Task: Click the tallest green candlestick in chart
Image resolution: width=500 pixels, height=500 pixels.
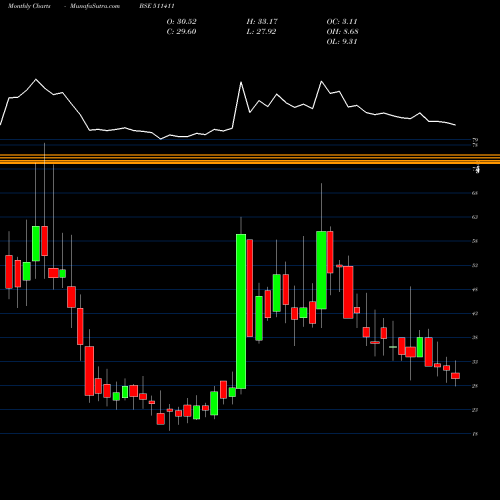Action: (x=241, y=311)
